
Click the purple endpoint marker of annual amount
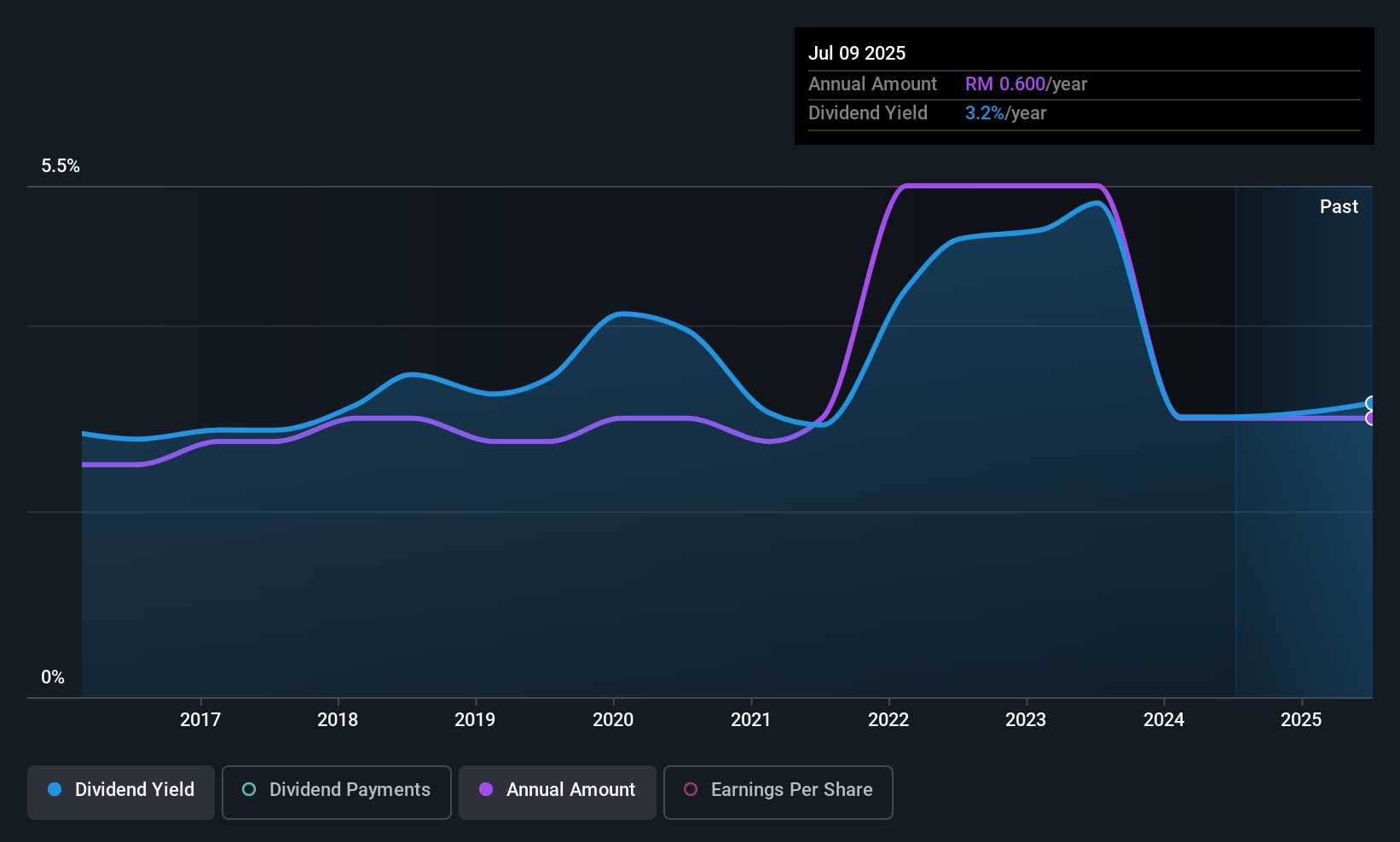(1371, 418)
